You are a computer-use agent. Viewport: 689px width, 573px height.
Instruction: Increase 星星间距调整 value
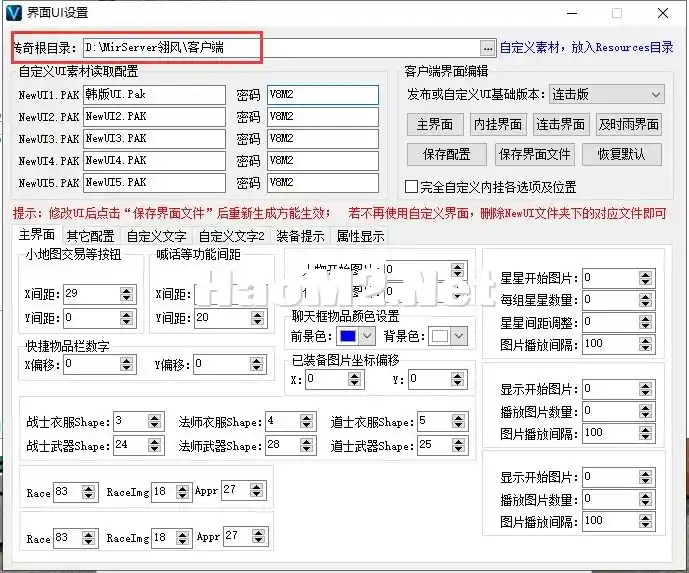[x=645, y=319]
